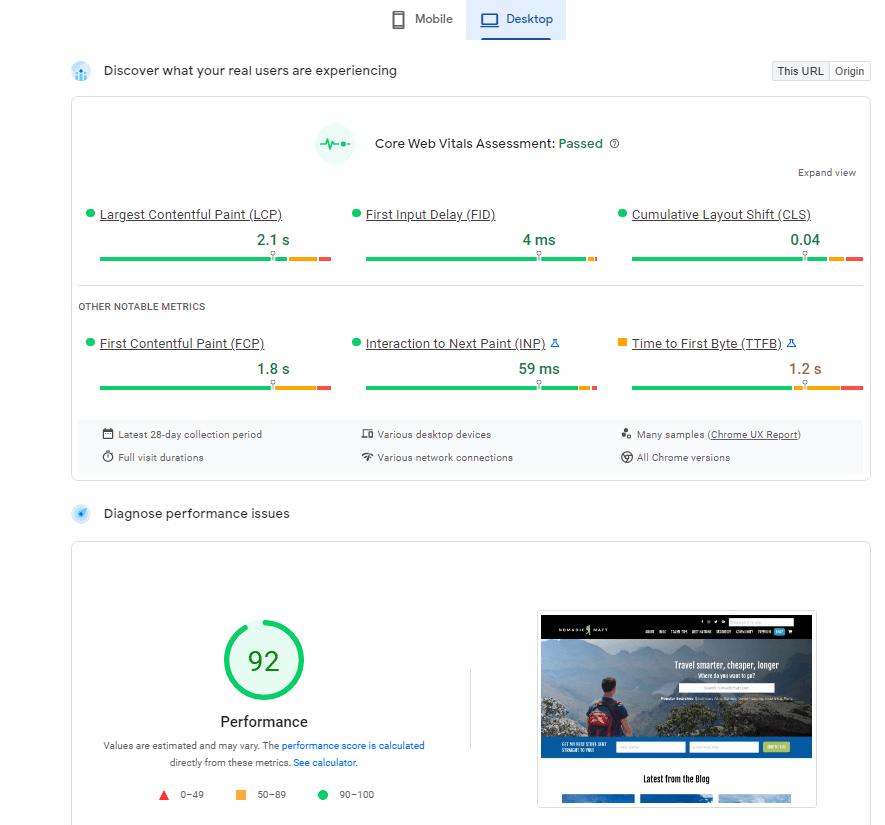This screenshot has width=885, height=825.
Task: Click the Core Web Vitals pulse icon
Action: [335, 144]
